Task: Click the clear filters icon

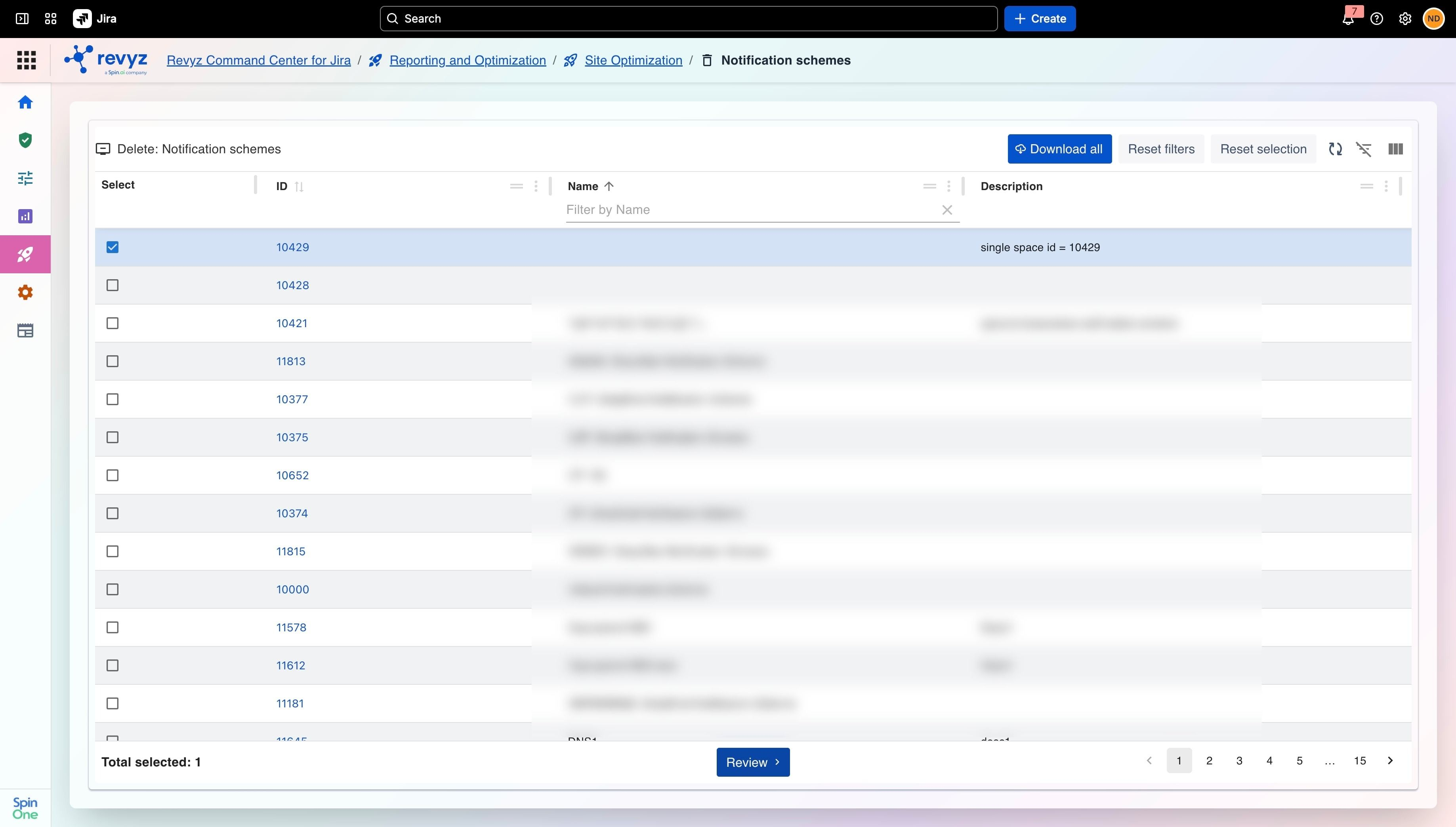Action: coord(1364,149)
